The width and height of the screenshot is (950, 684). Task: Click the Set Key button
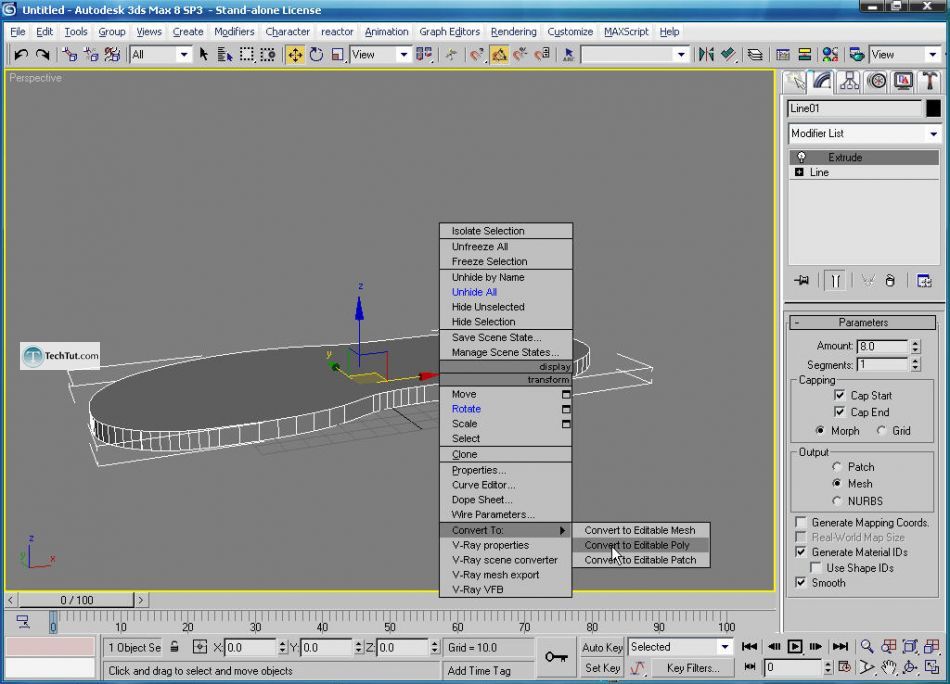602,668
